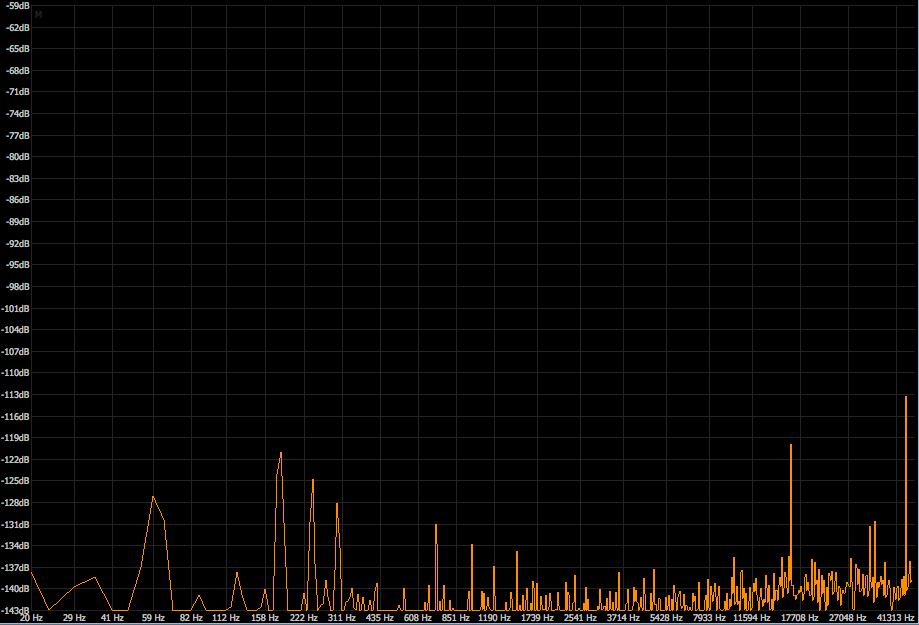Screen dimensions: 919x625
Task: Click the -140dB axis label
Action: pos(15,589)
